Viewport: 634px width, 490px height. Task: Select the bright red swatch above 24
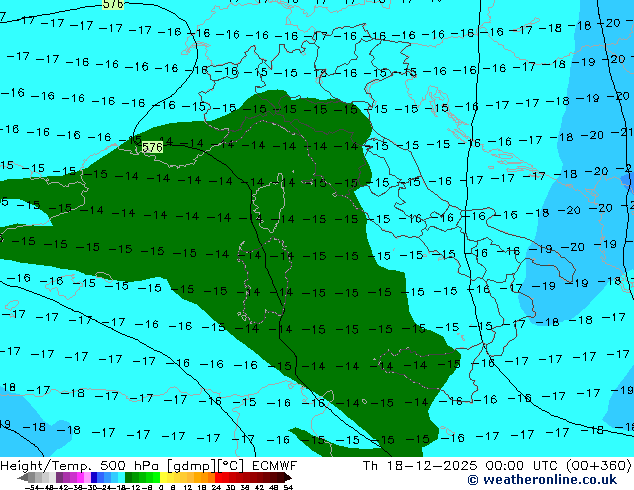click(218, 477)
